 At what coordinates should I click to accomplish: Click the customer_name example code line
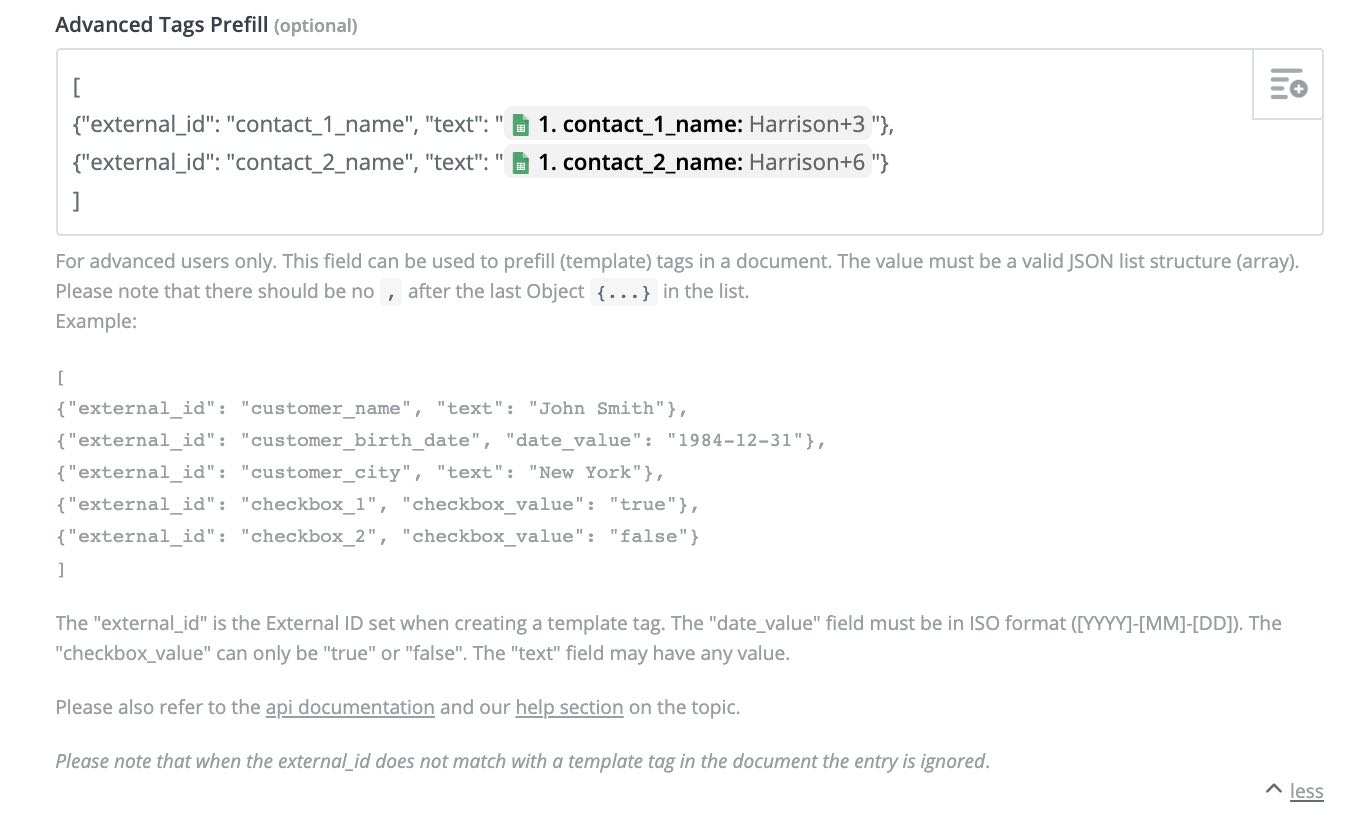372,408
